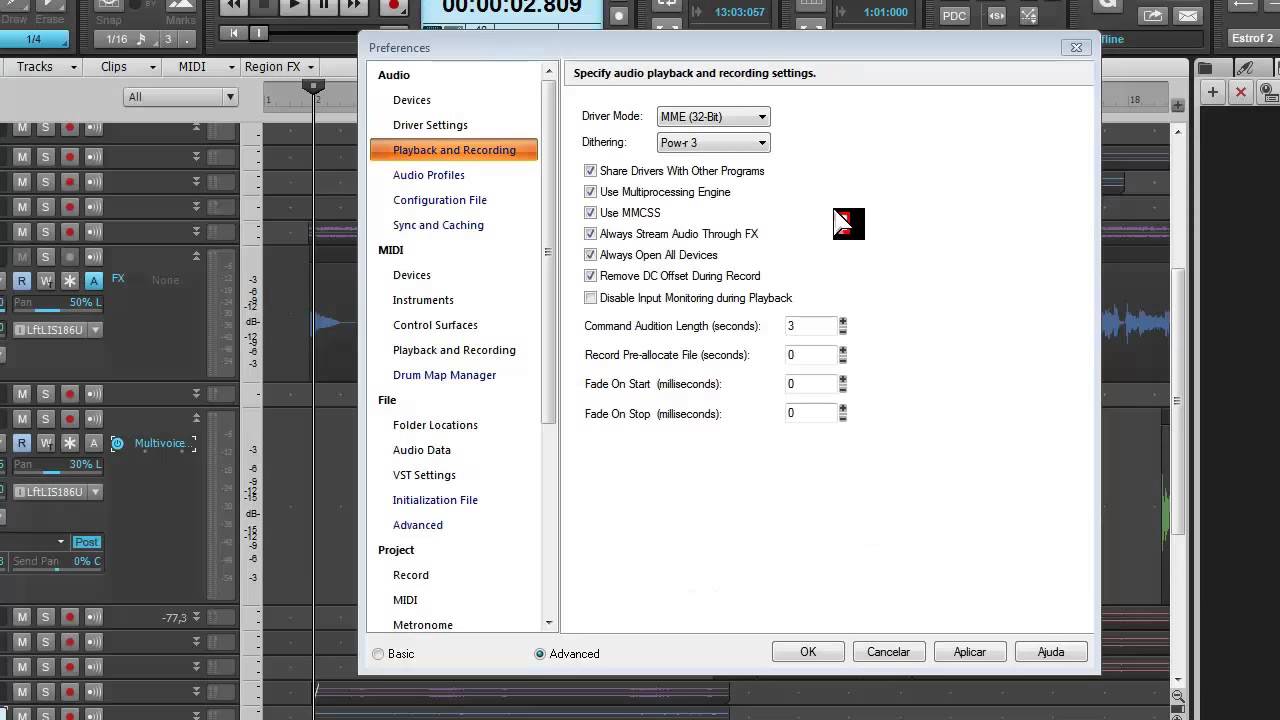Image resolution: width=1280 pixels, height=720 pixels.
Task: Click the Ajuda help button
Action: pyautogui.click(x=1050, y=652)
